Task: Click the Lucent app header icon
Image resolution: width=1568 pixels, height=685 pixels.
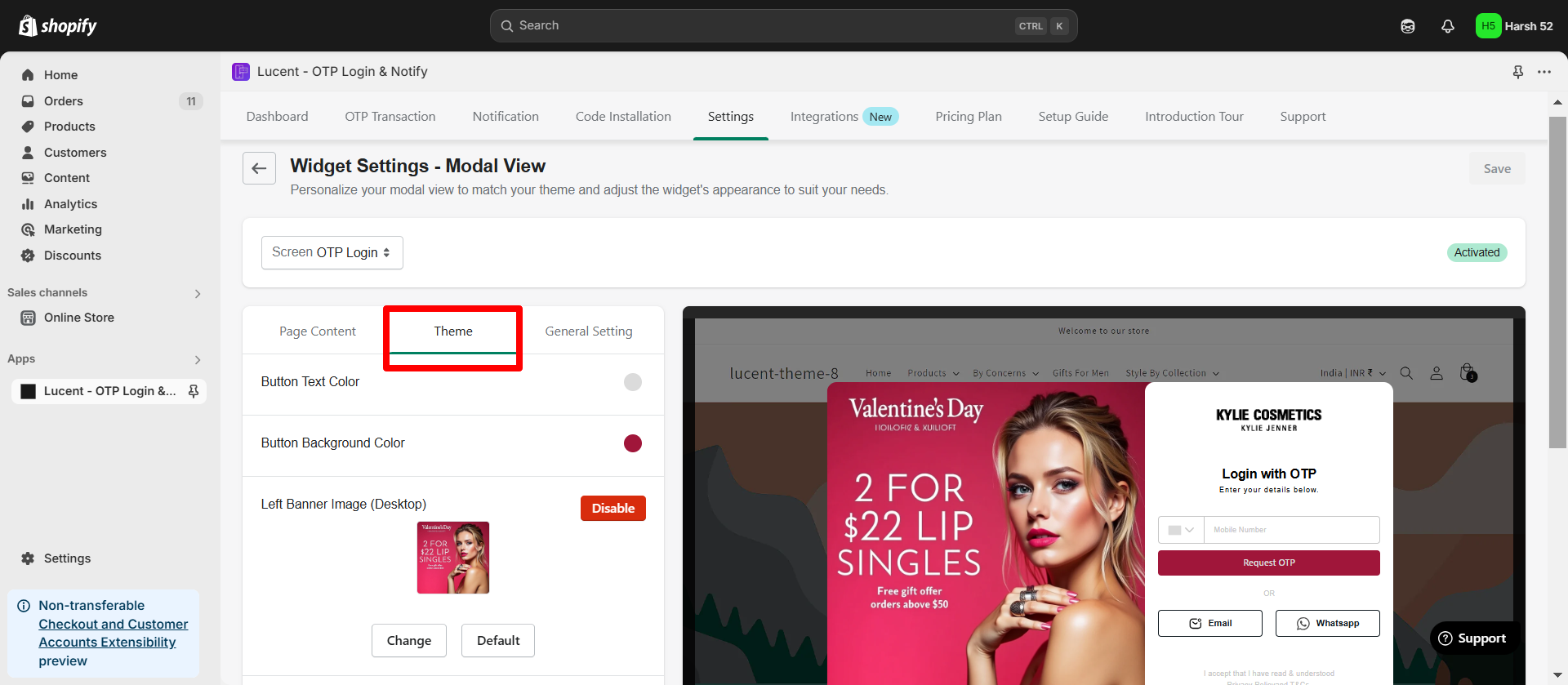Action: coord(241,72)
